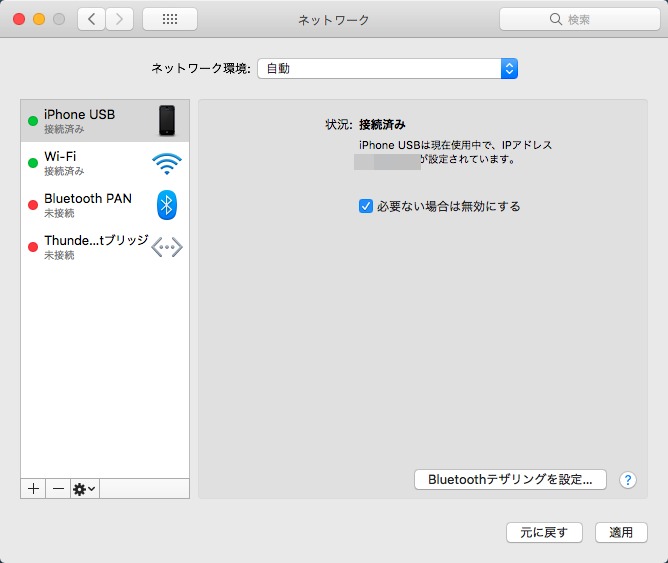Open the help question mark button
Screen dimensions: 668x563
click(628, 480)
